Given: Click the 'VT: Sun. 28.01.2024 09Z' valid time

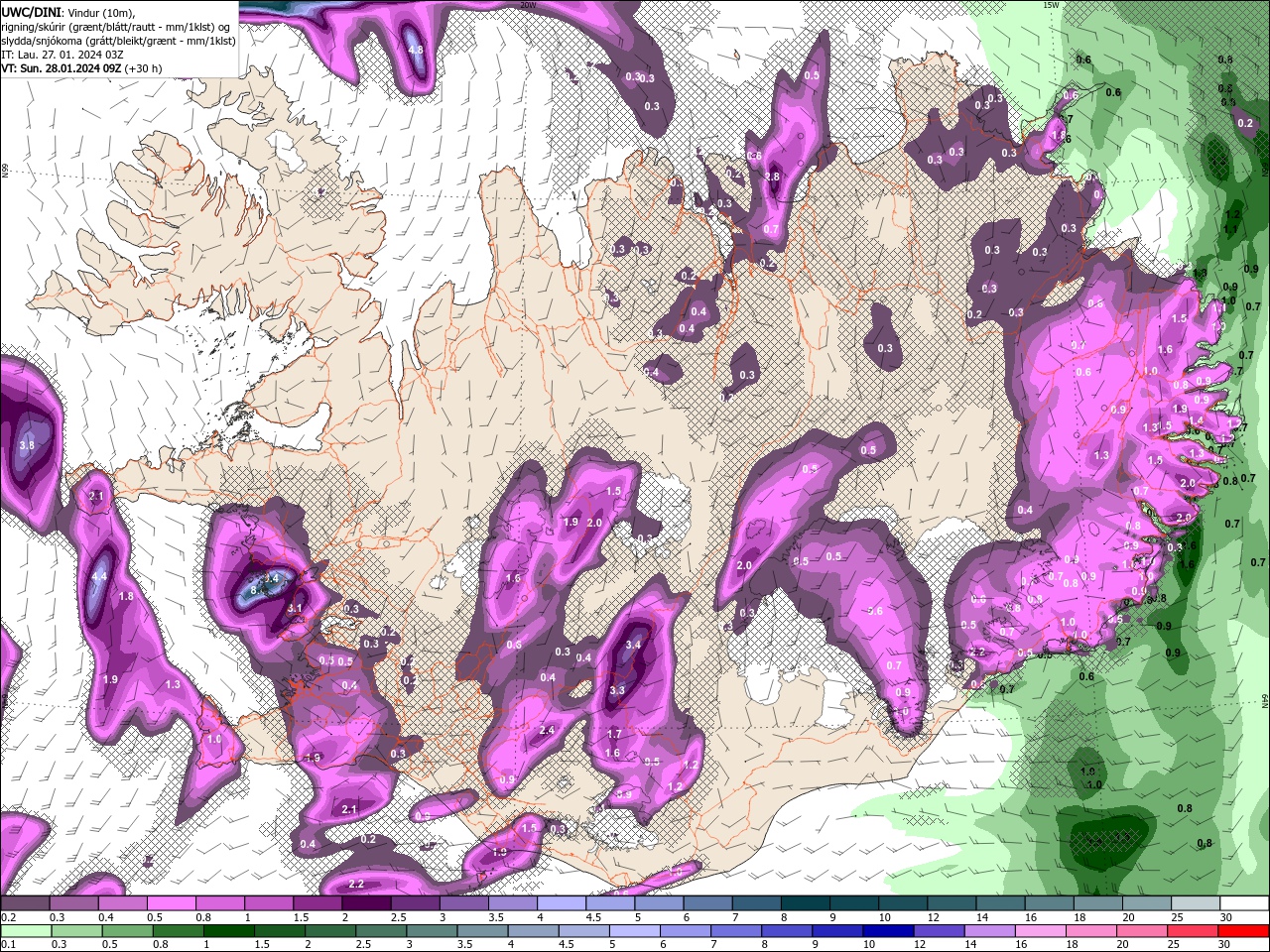Looking at the screenshot, I should [62, 68].
